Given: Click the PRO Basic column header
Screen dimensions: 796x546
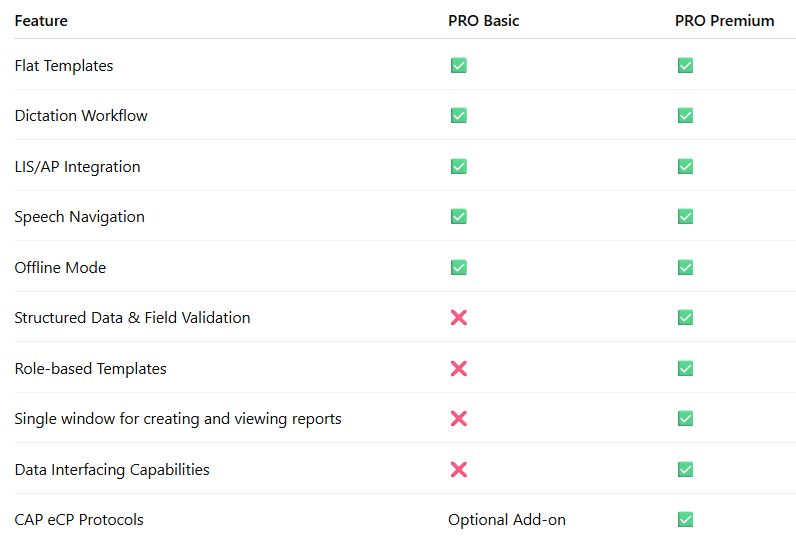Looking at the screenshot, I should 483,21.
